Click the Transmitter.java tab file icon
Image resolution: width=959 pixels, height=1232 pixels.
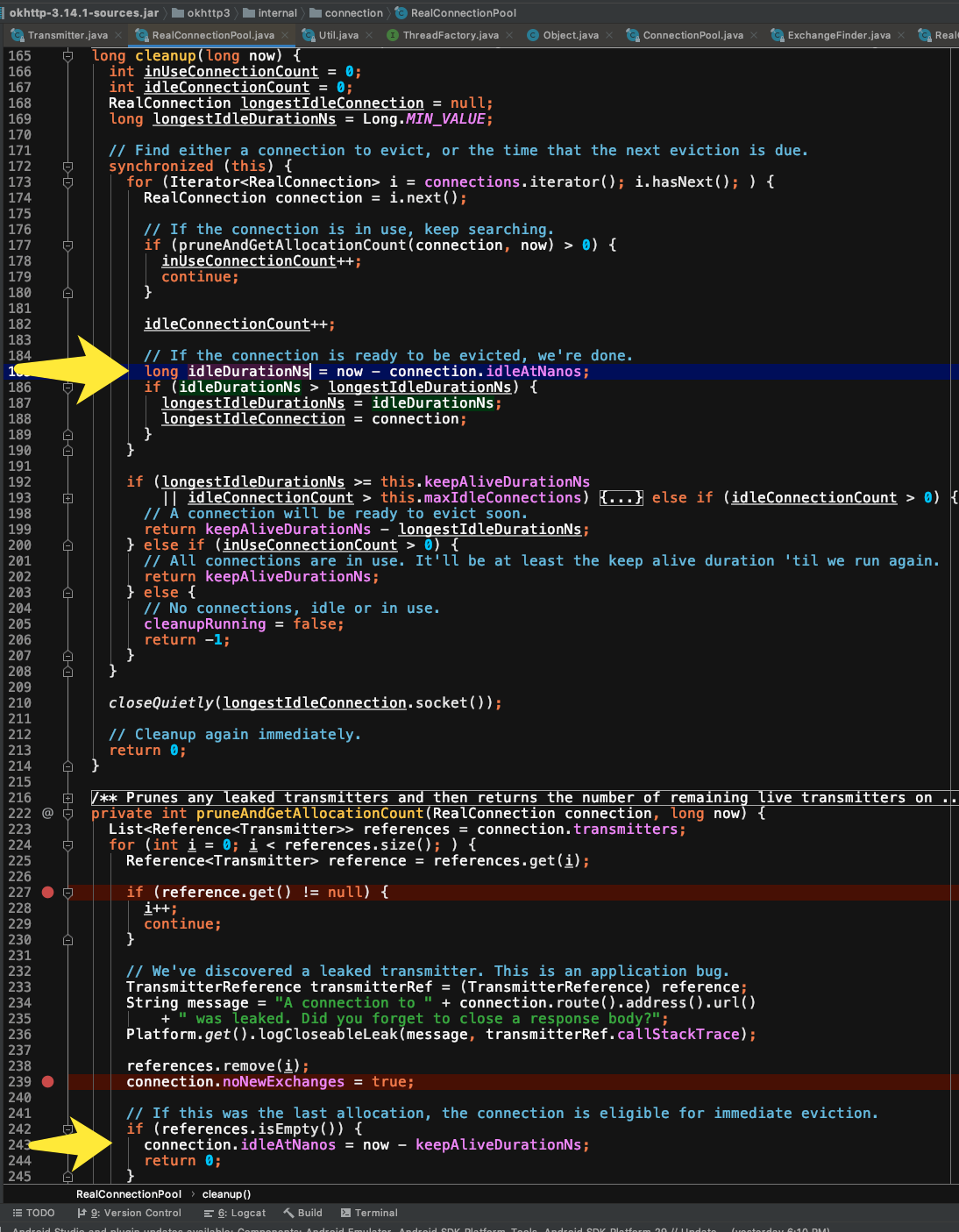[x=18, y=36]
